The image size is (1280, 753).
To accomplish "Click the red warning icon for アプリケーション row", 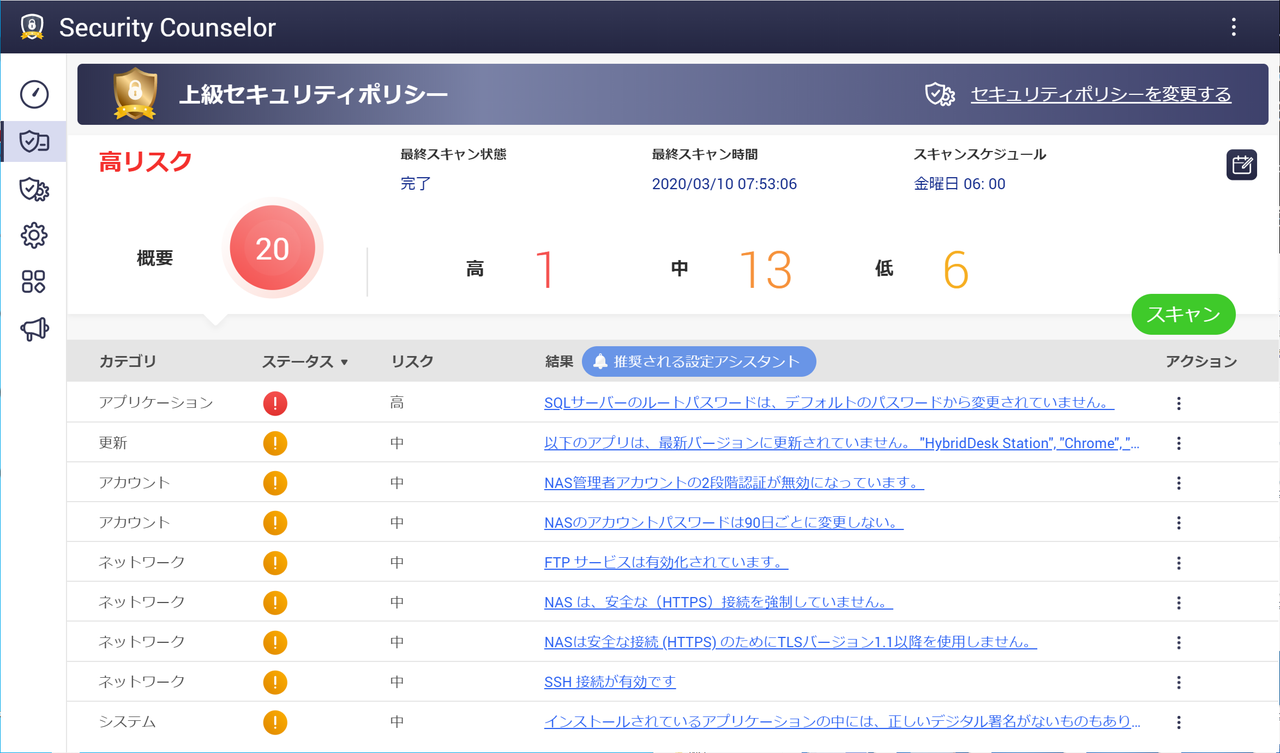I will (x=275, y=402).
